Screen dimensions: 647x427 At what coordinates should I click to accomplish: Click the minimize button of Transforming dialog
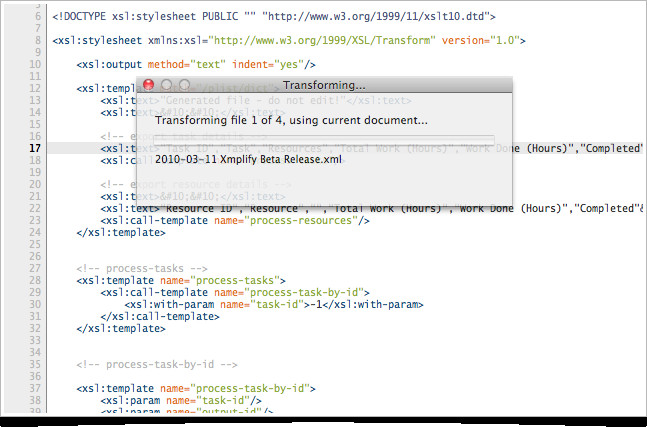[167, 85]
